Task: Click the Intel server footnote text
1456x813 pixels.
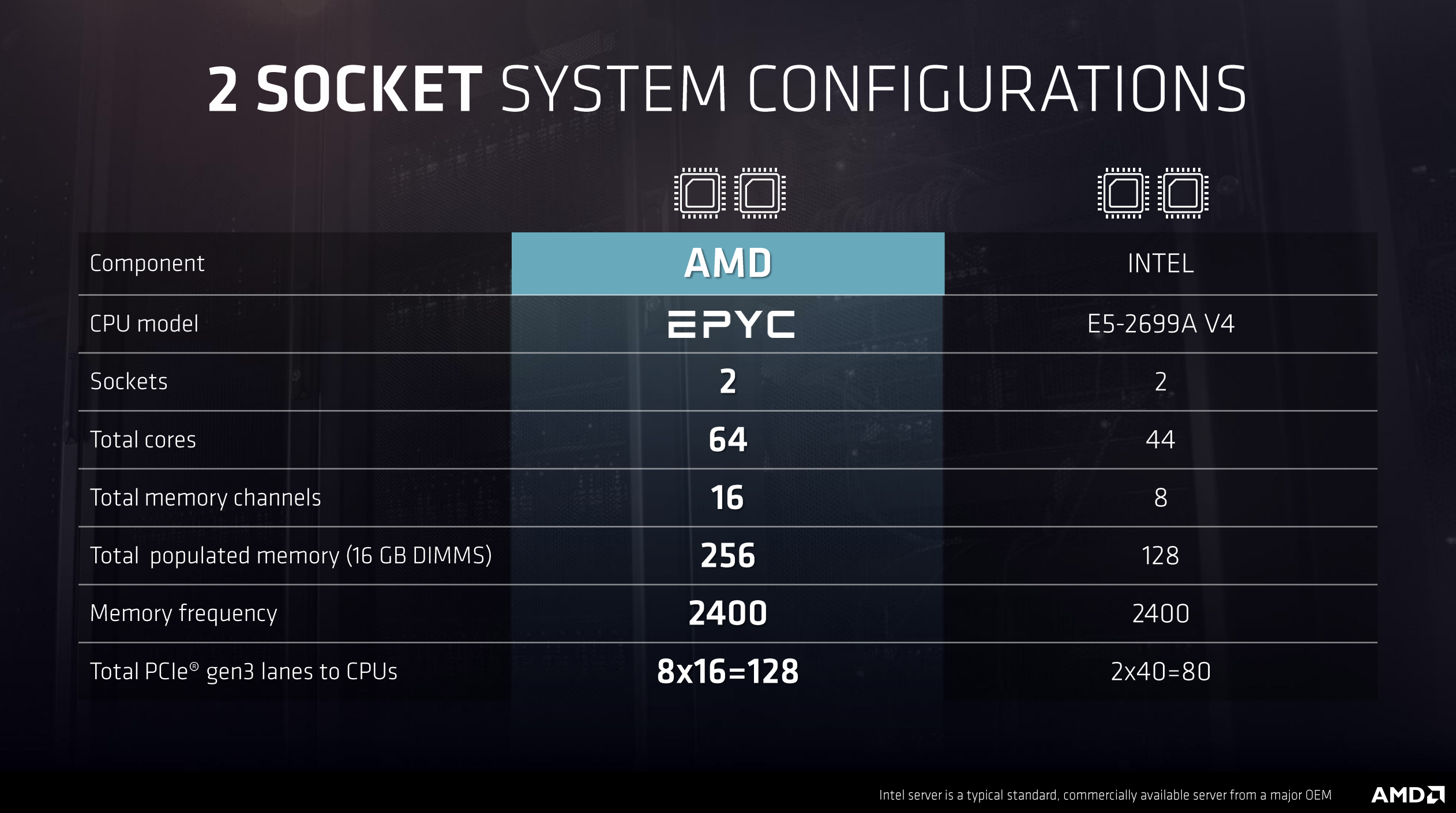Action: click(1105, 795)
